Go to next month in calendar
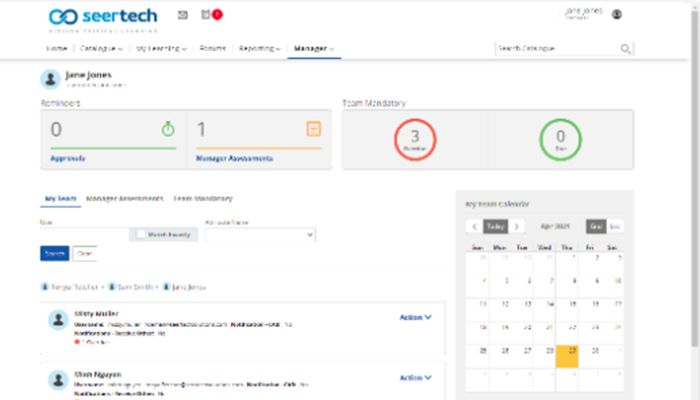Viewport: 700px width, 400px height. pyautogui.click(x=517, y=227)
